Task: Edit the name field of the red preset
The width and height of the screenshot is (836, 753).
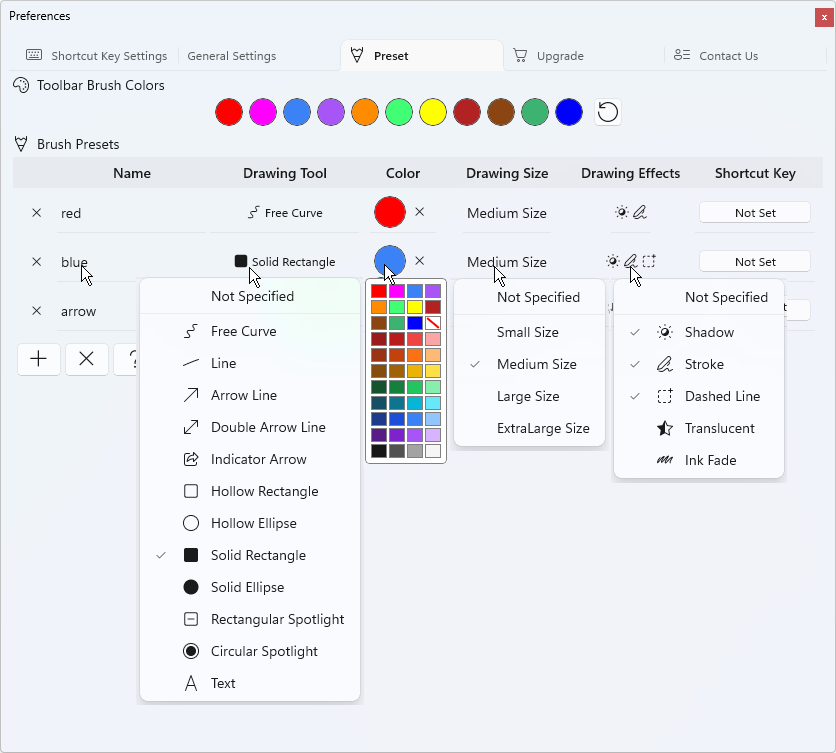Action: pos(131,213)
